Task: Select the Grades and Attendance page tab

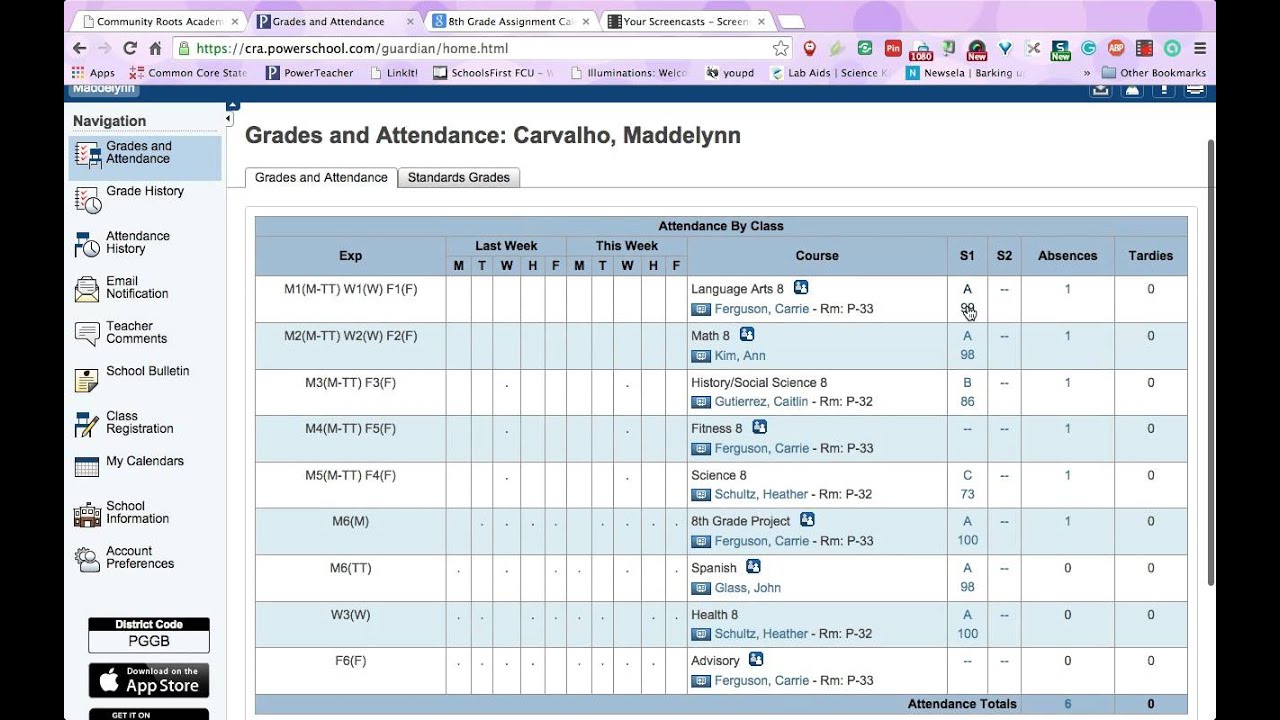Action: pos(321,178)
